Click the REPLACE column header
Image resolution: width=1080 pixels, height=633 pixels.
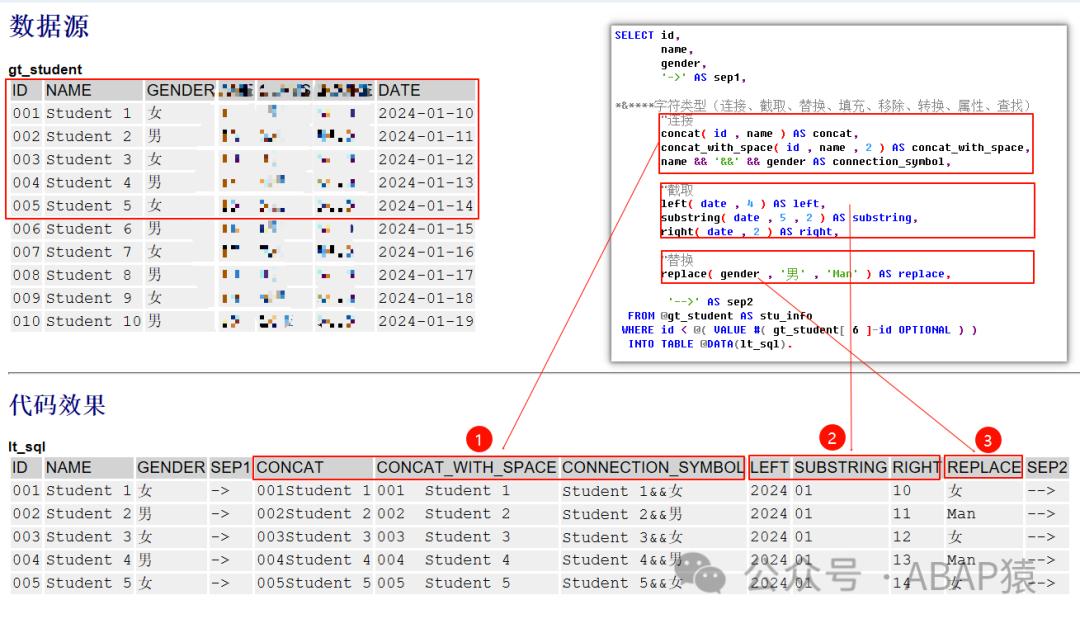tap(984, 468)
